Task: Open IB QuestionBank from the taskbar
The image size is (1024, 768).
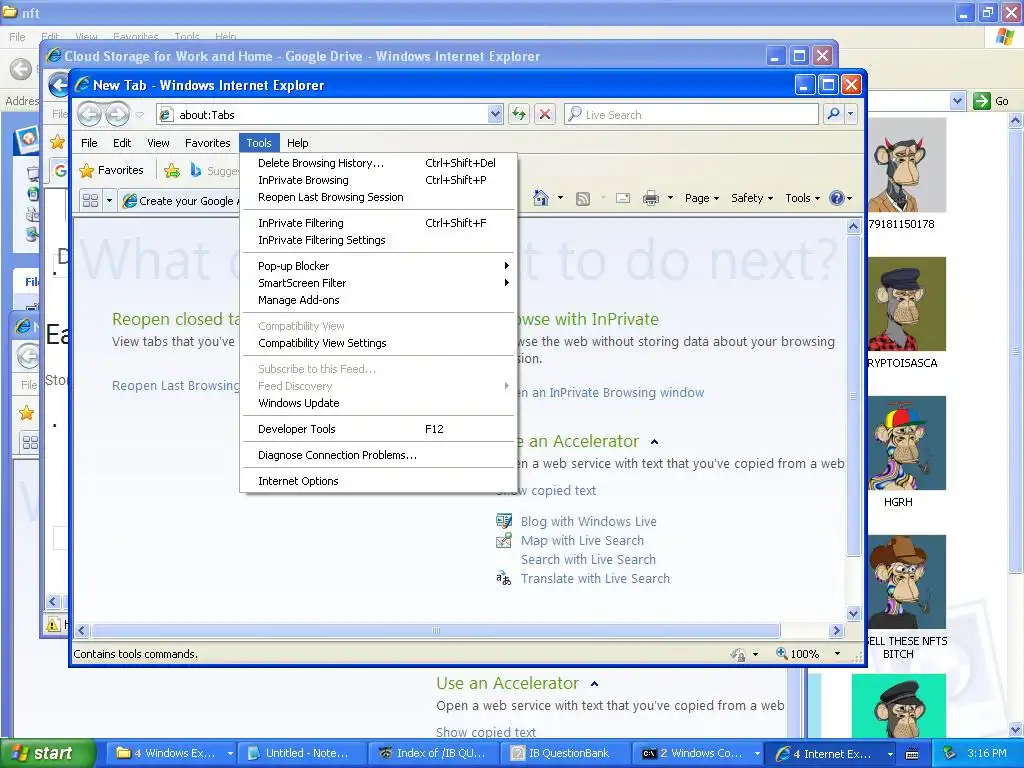Action: pos(566,753)
